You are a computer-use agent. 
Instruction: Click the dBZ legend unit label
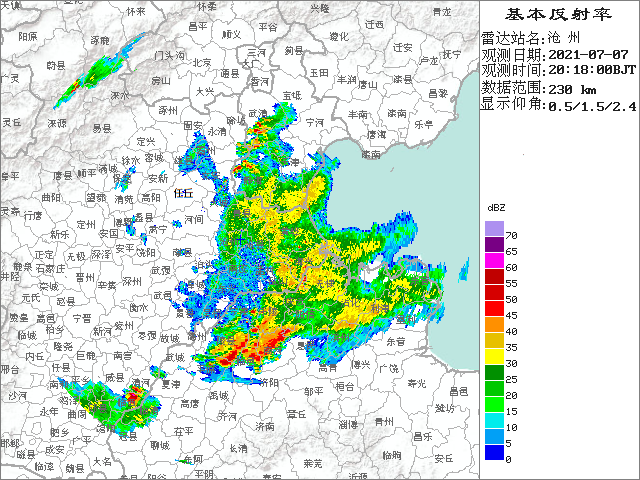pyautogui.click(x=496, y=206)
